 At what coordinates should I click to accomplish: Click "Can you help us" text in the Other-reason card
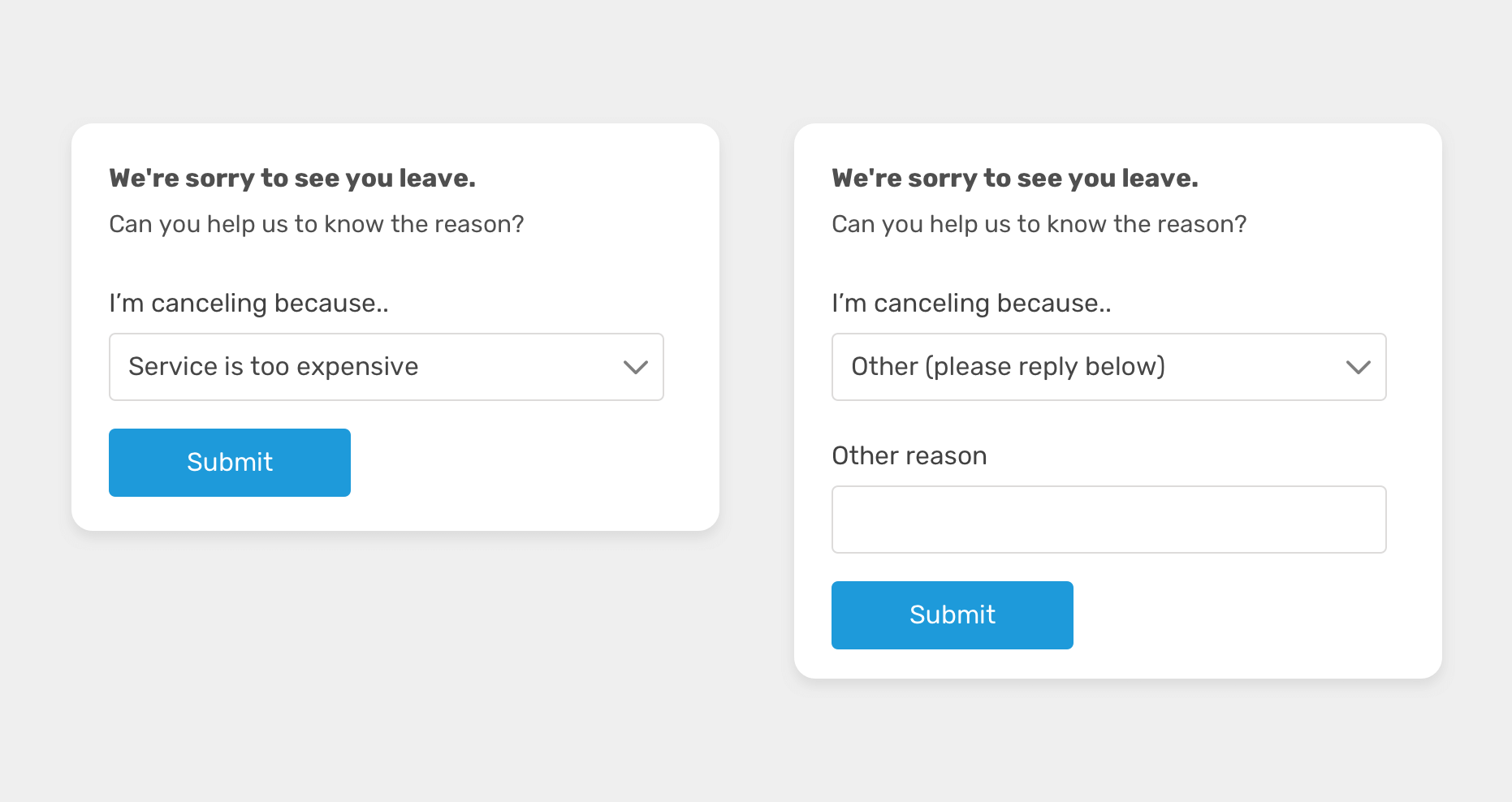[1039, 224]
